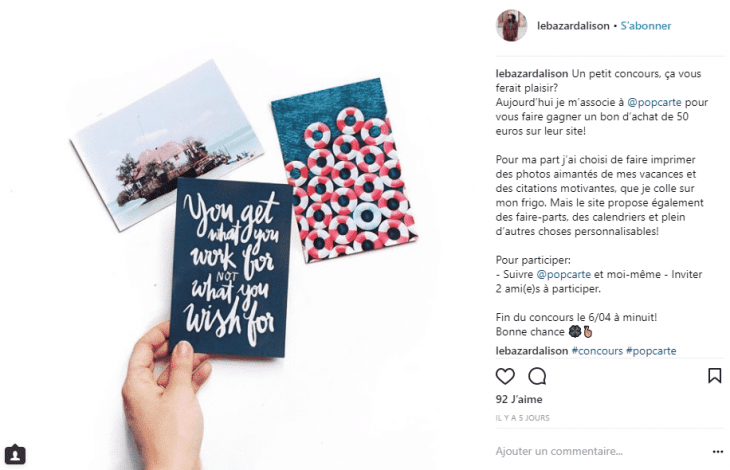730x470 pixels.
Task: Open the #popcarte hashtag
Action: [x=651, y=351]
